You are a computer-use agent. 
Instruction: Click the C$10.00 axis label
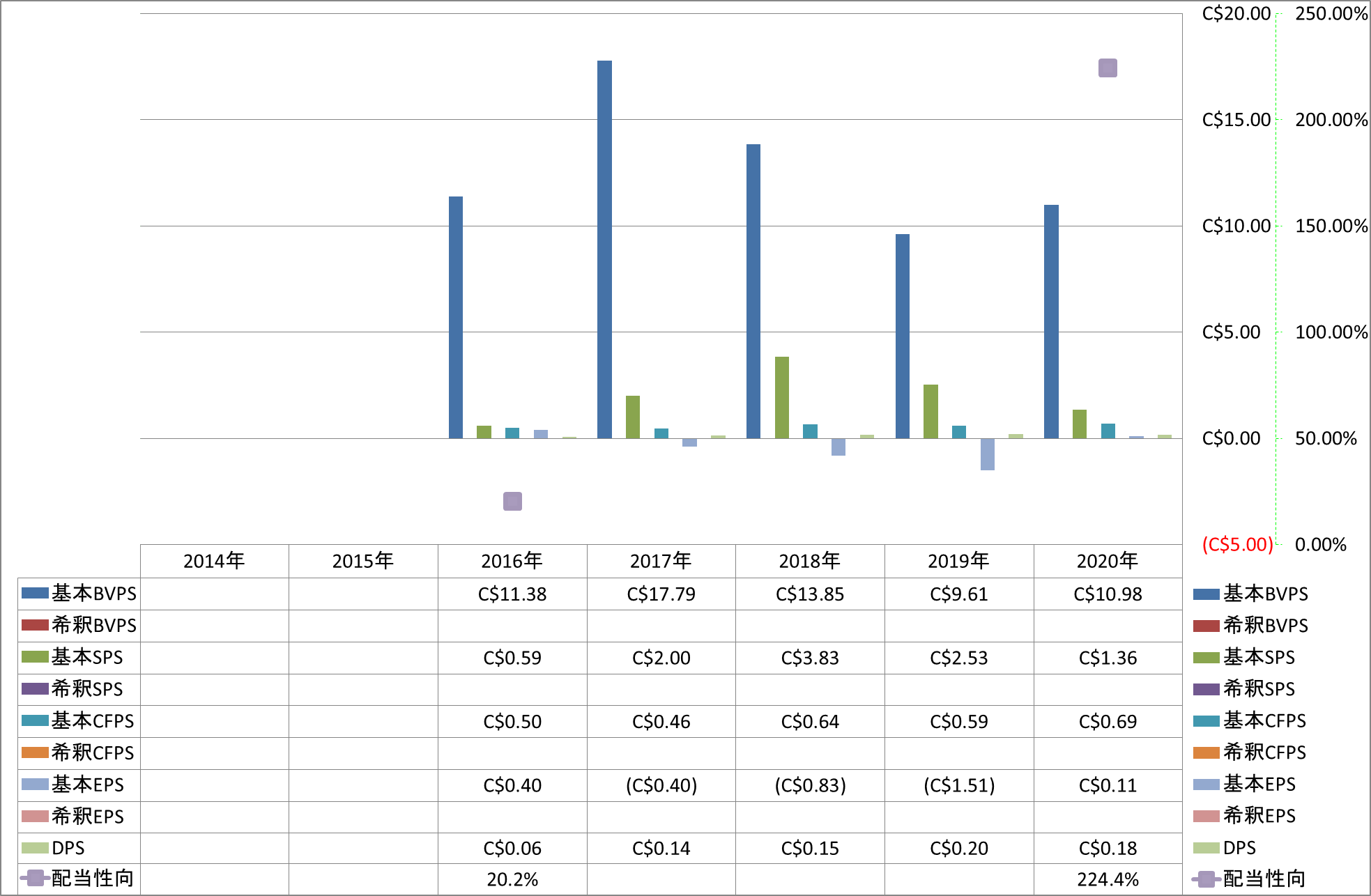click(x=1236, y=226)
